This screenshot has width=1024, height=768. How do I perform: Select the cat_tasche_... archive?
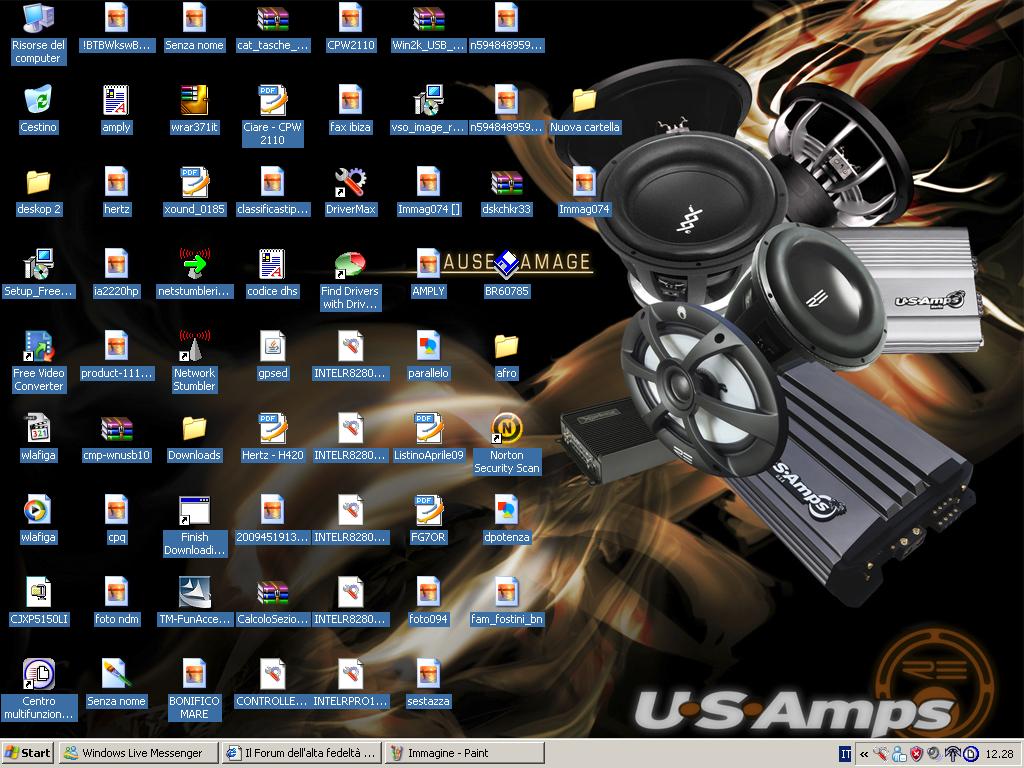(272, 27)
